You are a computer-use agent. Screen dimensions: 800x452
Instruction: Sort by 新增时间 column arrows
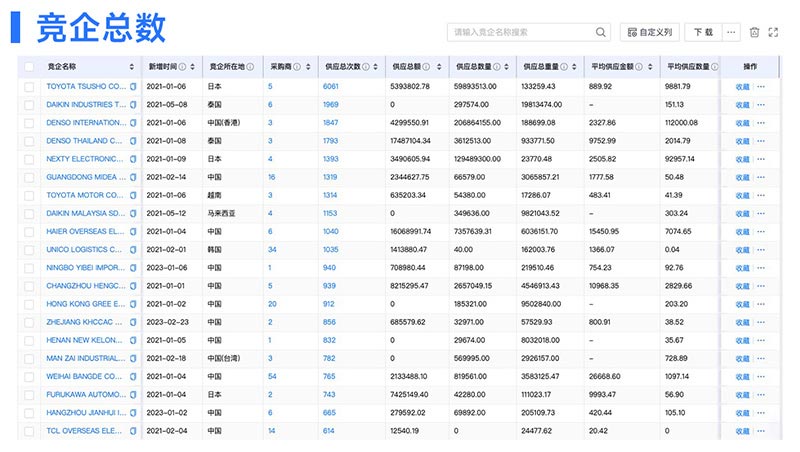(192, 67)
